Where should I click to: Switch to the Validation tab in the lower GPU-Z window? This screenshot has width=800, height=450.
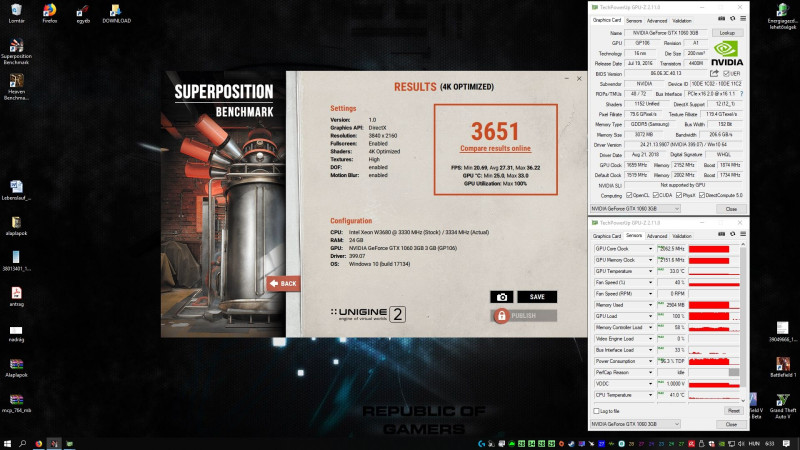(x=682, y=236)
